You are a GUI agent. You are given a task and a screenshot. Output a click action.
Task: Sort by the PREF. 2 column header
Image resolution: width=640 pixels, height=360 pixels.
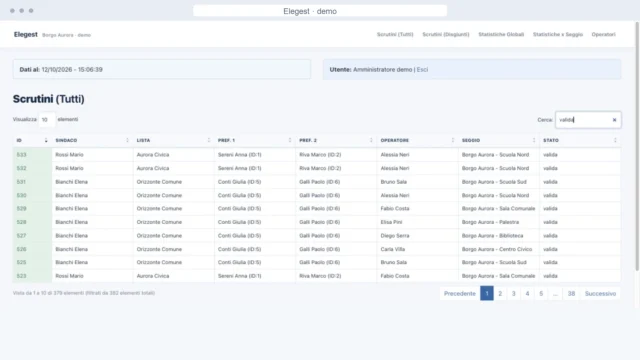tap(336, 140)
